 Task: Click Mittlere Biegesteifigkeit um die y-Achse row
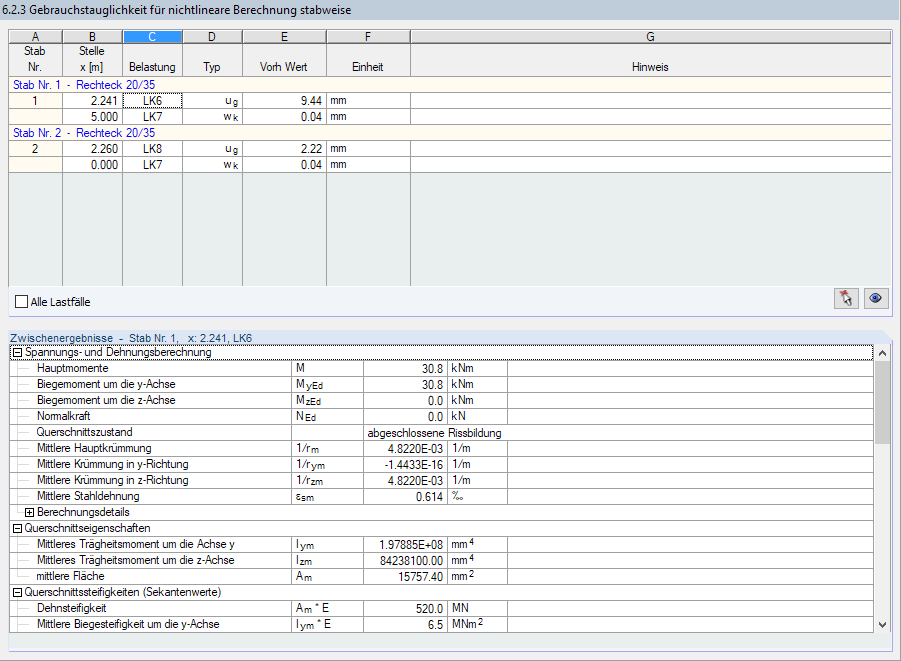point(441,624)
